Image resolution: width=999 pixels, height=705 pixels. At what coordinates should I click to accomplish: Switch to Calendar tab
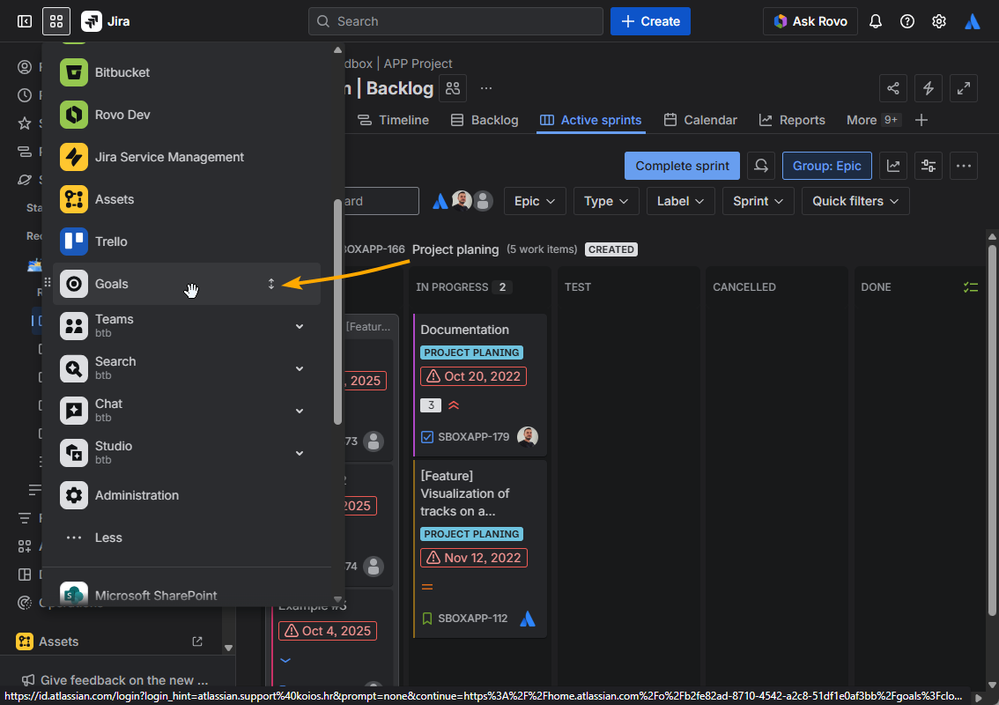[x=700, y=120]
